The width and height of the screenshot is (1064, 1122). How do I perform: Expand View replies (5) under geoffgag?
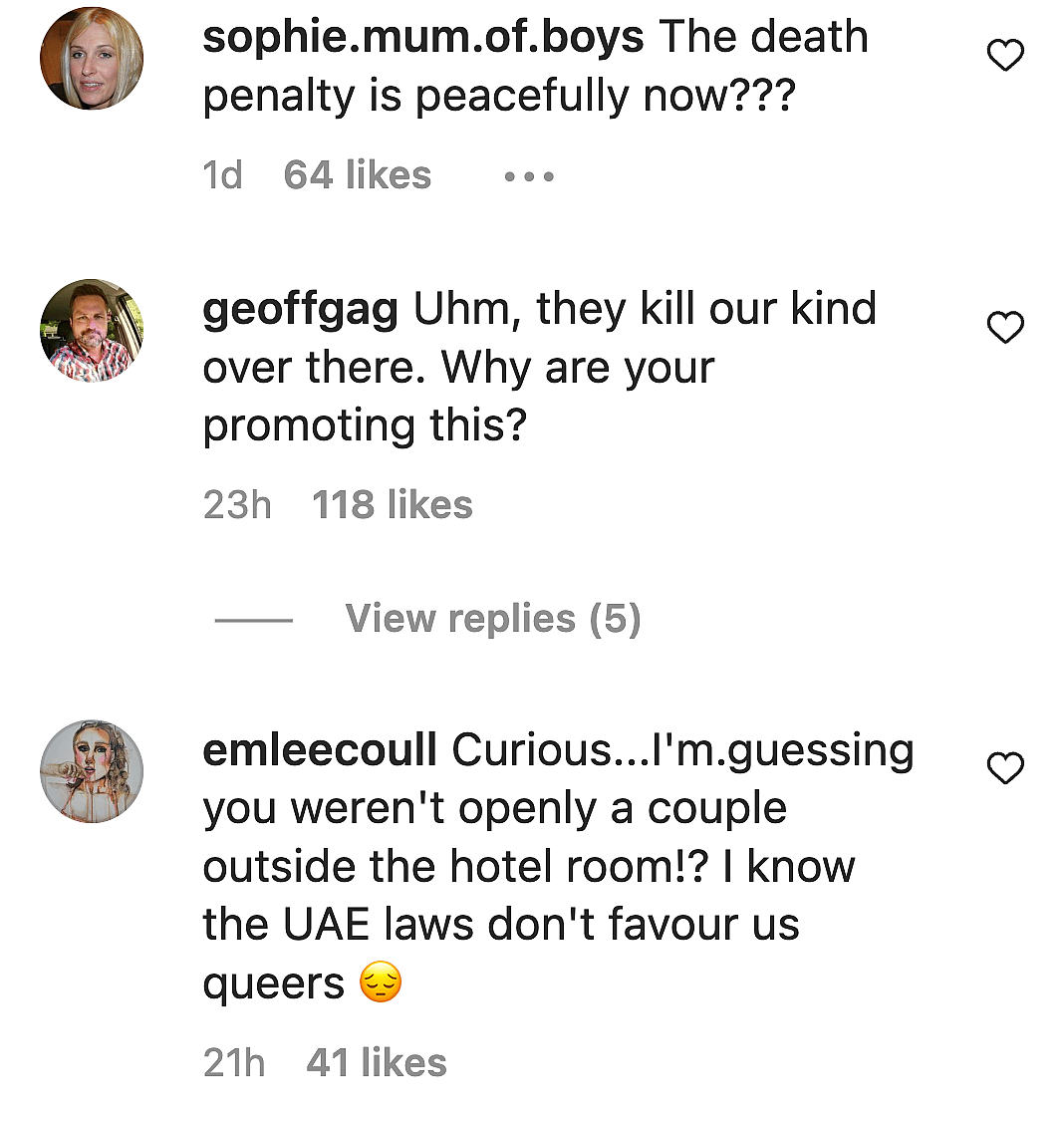click(x=492, y=619)
